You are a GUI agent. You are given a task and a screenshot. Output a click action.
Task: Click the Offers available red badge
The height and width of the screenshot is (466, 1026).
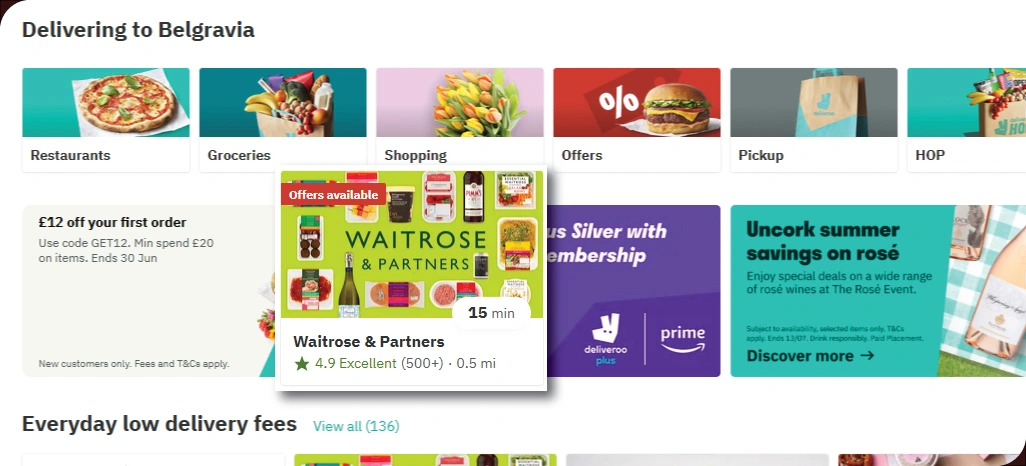pos(333,194)
